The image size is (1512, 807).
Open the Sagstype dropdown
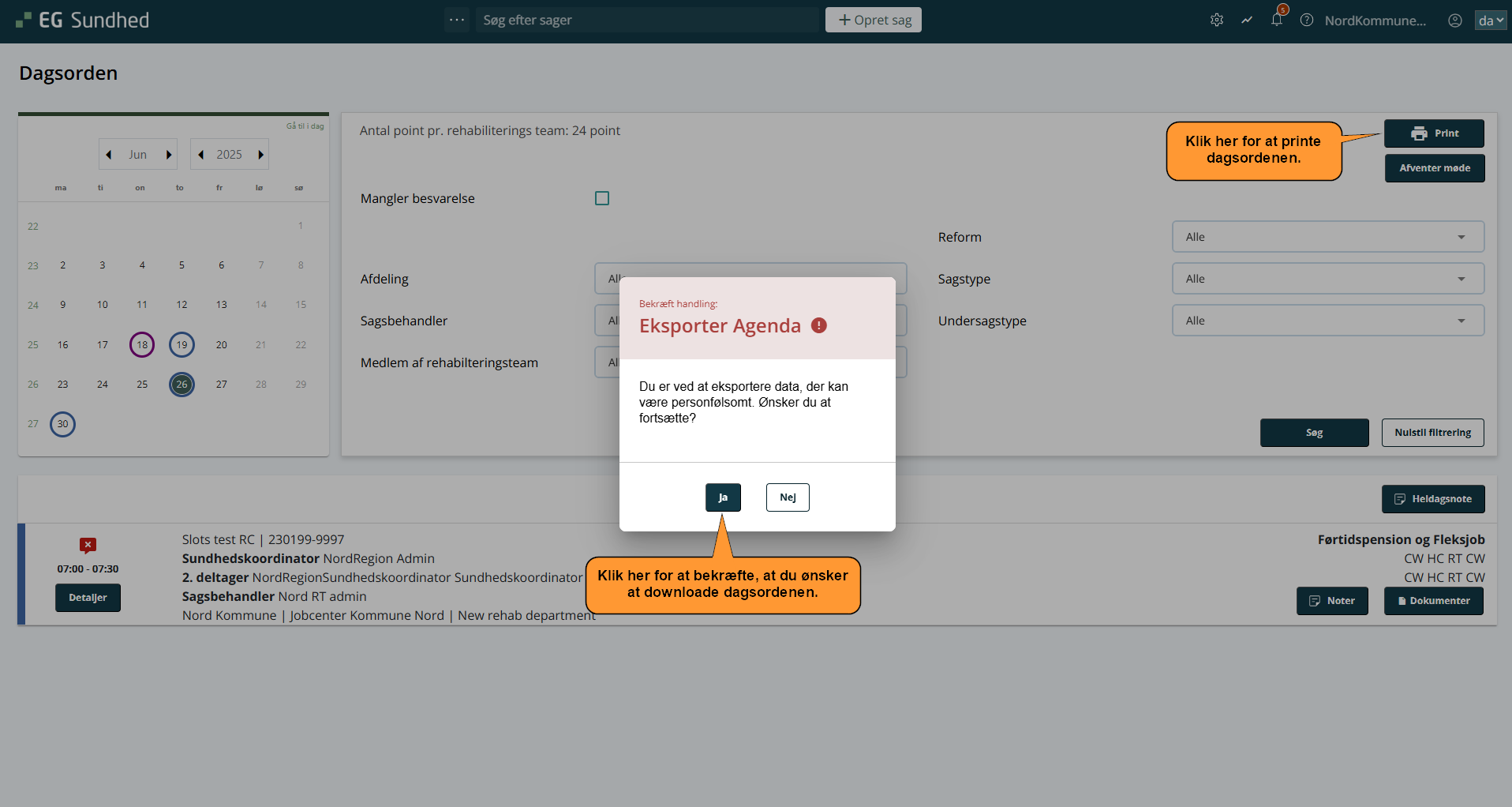pyautogui.click(x=1327, y=279)
